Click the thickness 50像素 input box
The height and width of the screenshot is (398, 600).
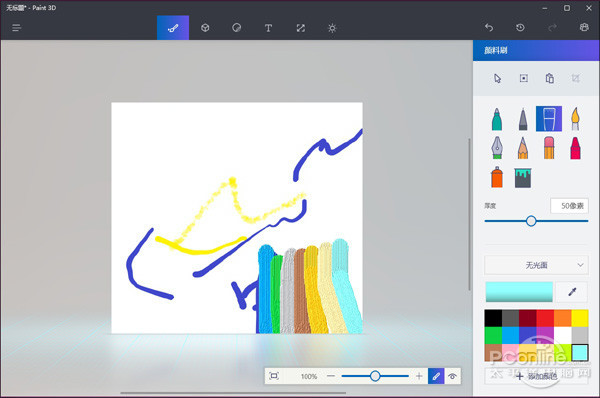tap(569, 206)
